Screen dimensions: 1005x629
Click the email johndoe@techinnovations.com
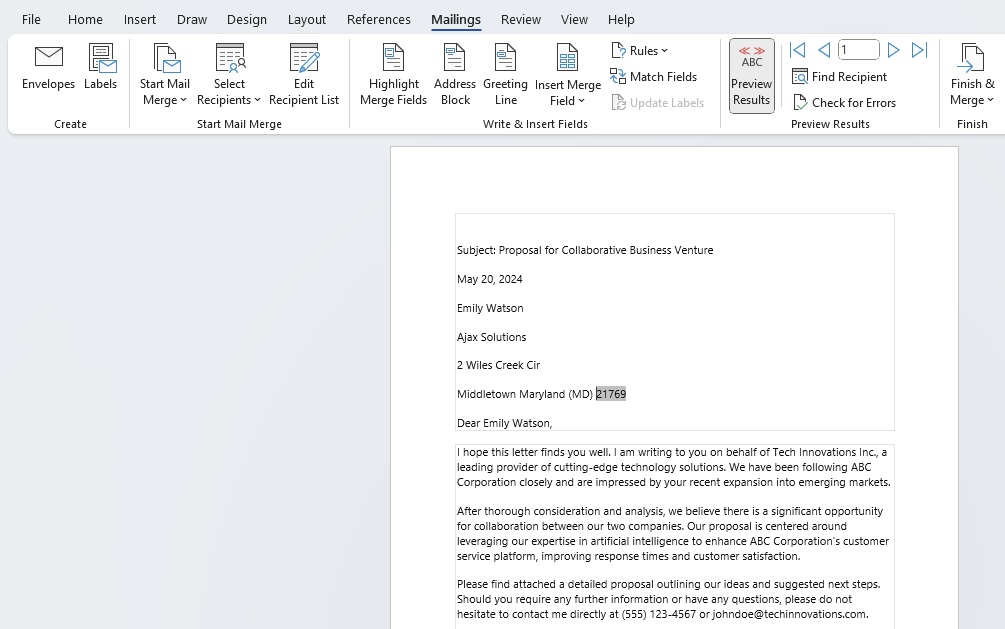coord(790,614)
